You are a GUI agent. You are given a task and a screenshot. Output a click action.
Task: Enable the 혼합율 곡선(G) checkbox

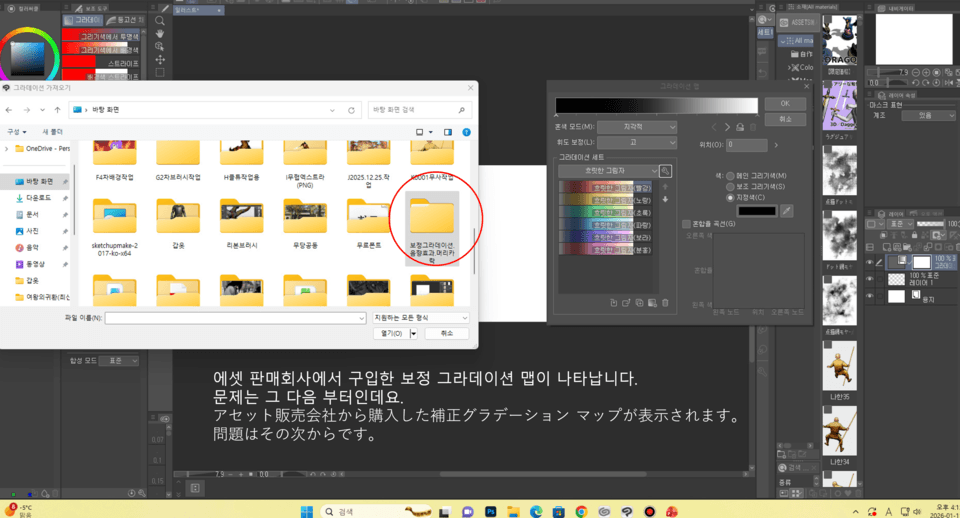coord(686,224)
